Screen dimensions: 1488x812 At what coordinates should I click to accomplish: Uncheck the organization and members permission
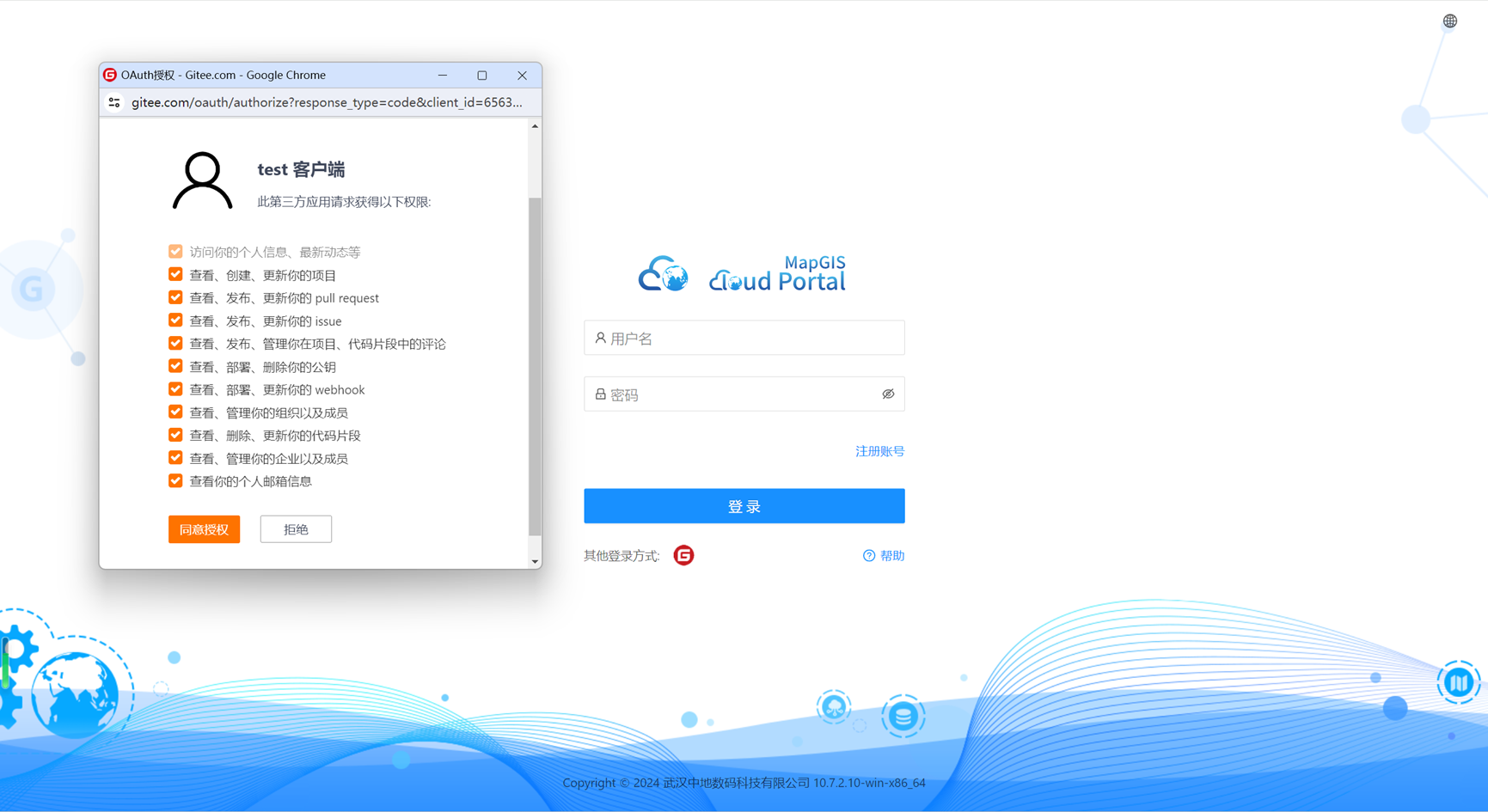(x=175, y=412)
